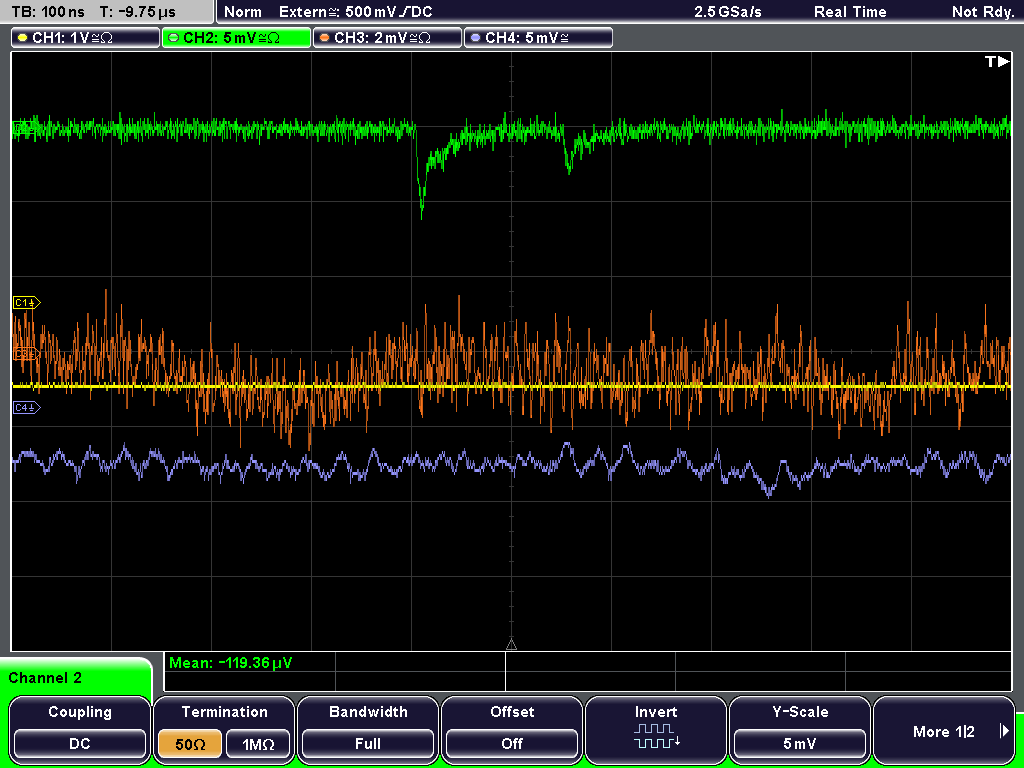Select the CH3 2mV channel tab
Viewport: 1024px width, 768px height.
(x=387, y=38)
